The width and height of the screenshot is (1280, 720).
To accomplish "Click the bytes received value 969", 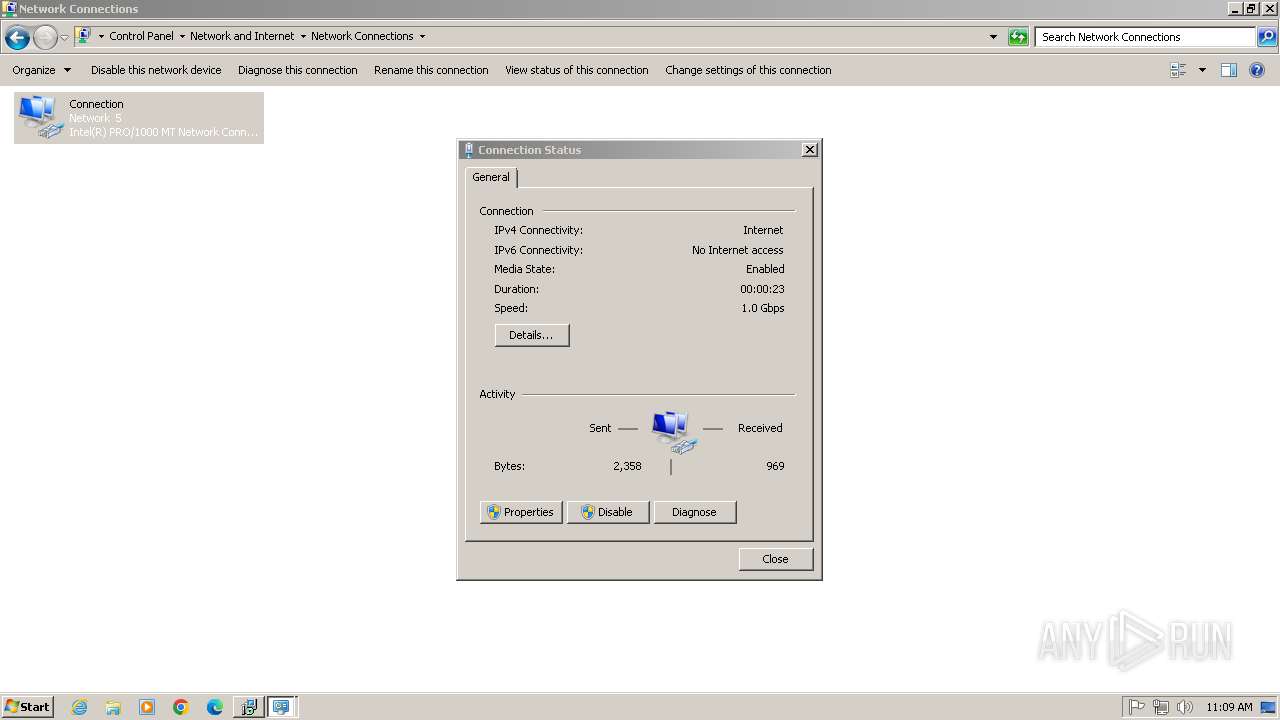I will point(775,466).
